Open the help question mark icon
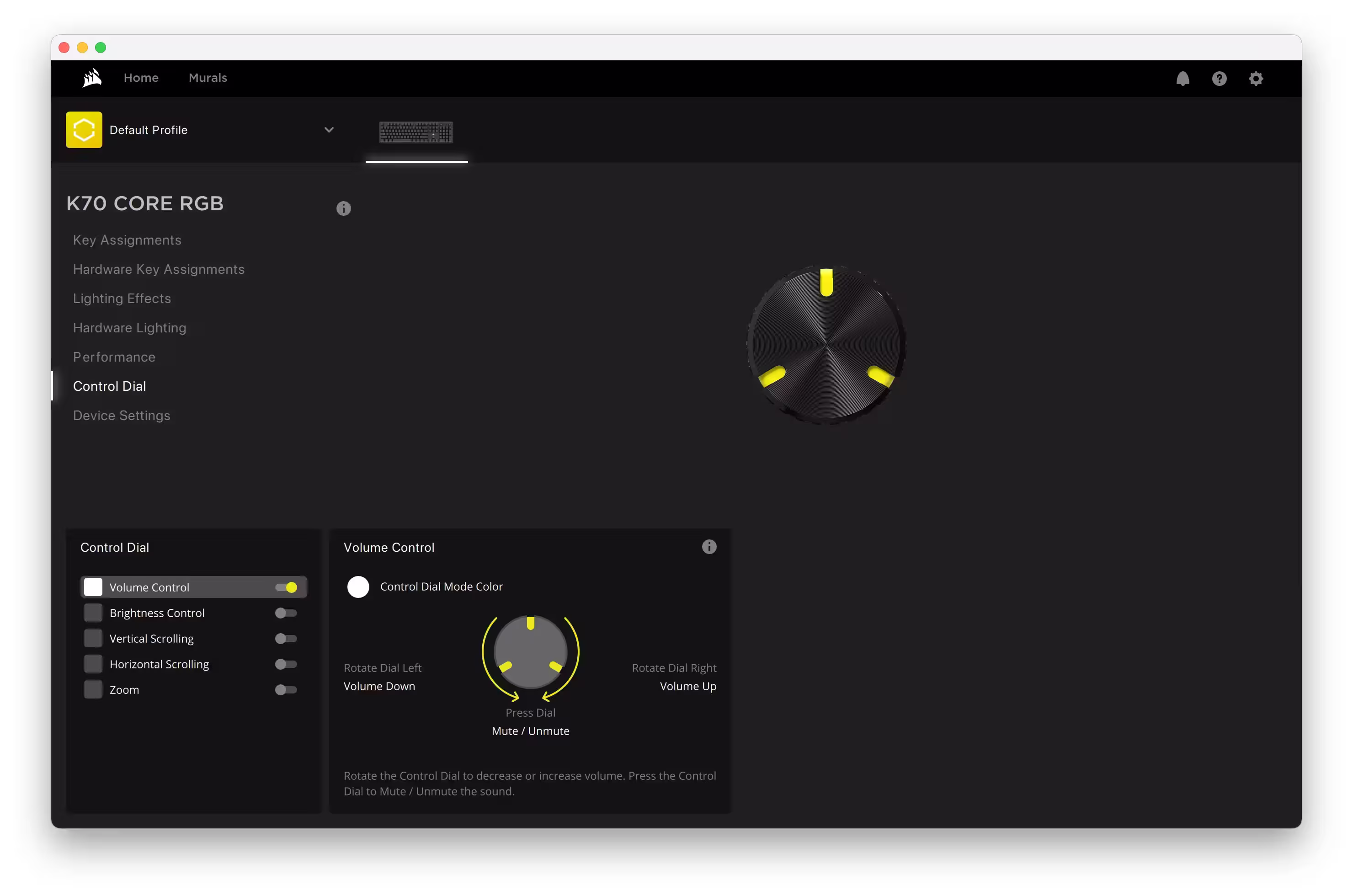This screenshot has width=1353, height=896. tap(1220, 78)
